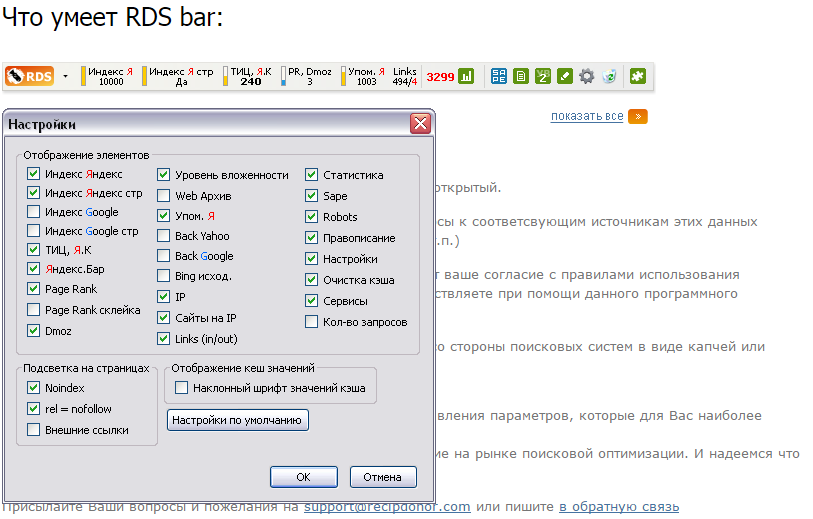
Task: Uncheck the Настройки checkbox in the list
Action: 311,258
